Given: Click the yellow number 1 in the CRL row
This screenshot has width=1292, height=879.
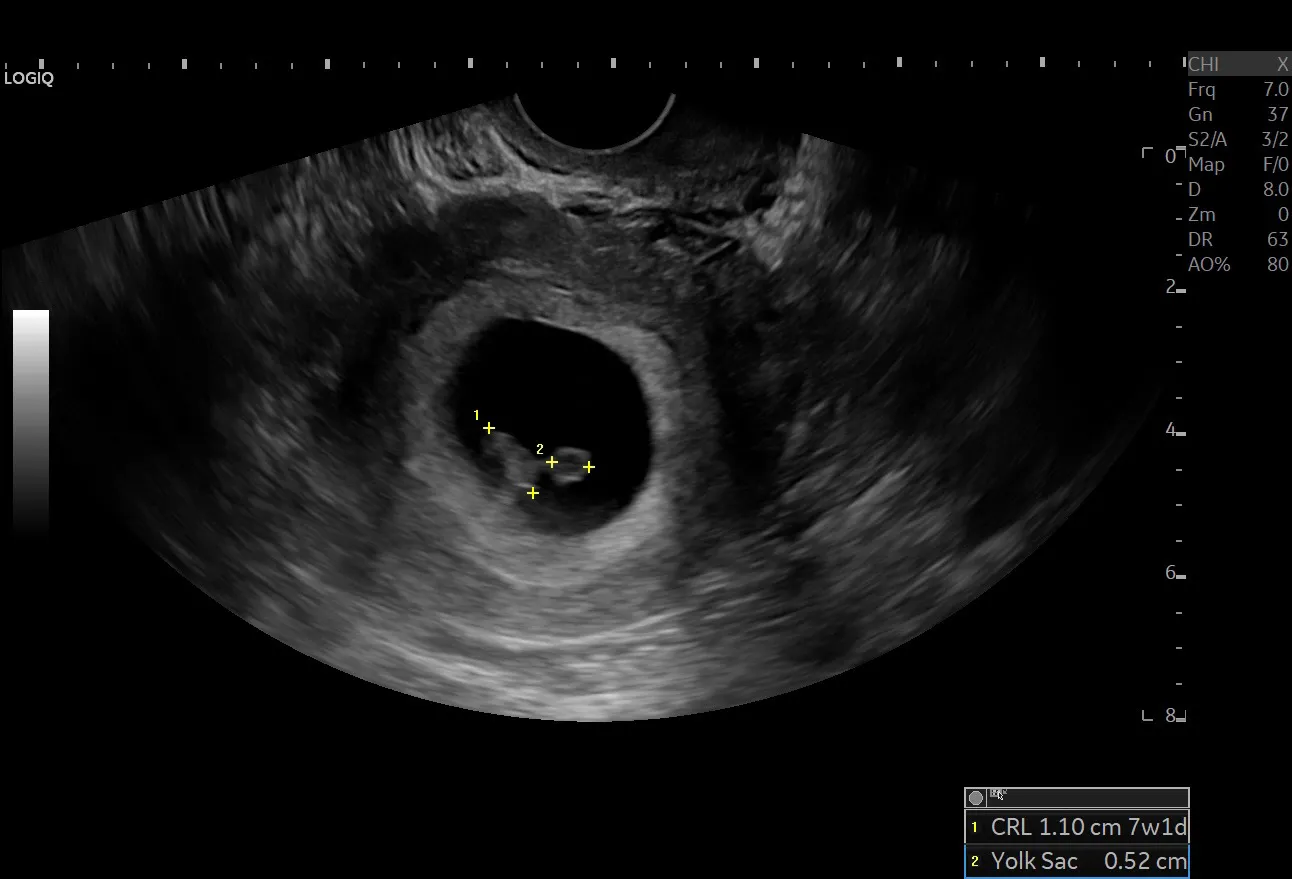Looking at the screenshot, I should [x=975, y=828].
